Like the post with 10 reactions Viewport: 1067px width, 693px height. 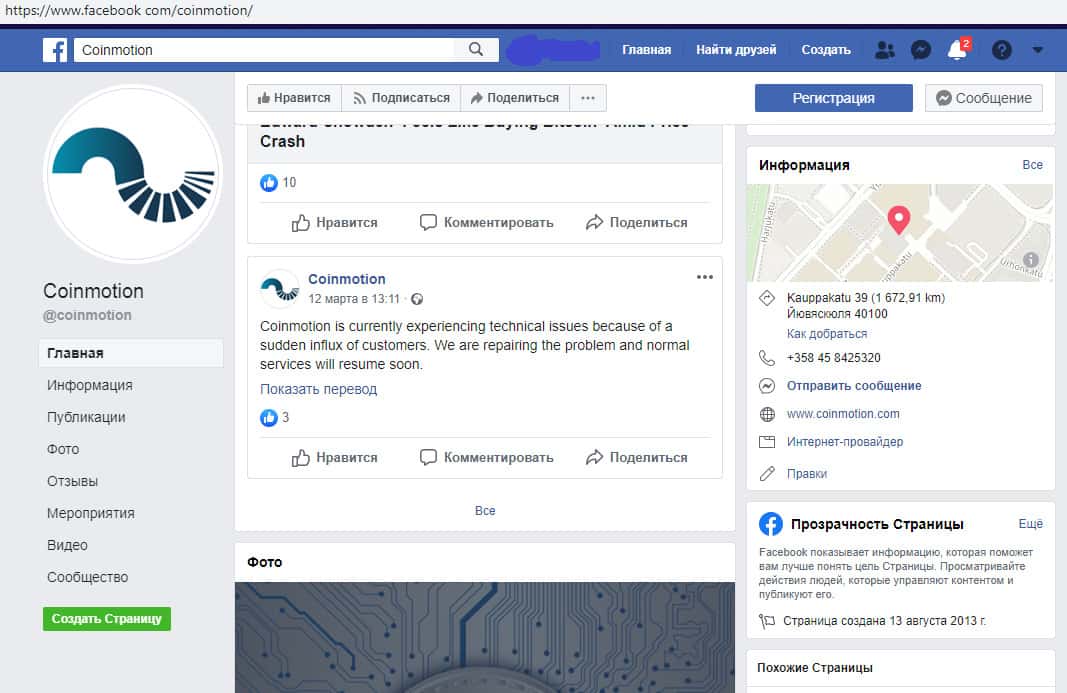334,223
